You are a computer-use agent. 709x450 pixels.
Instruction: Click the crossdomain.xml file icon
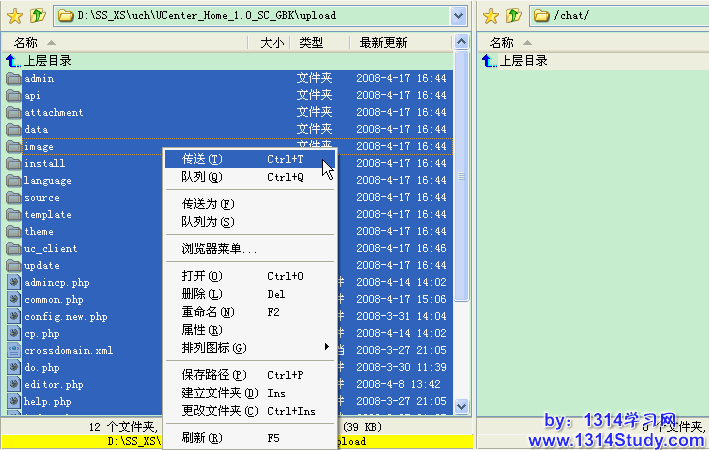[13, 351]
